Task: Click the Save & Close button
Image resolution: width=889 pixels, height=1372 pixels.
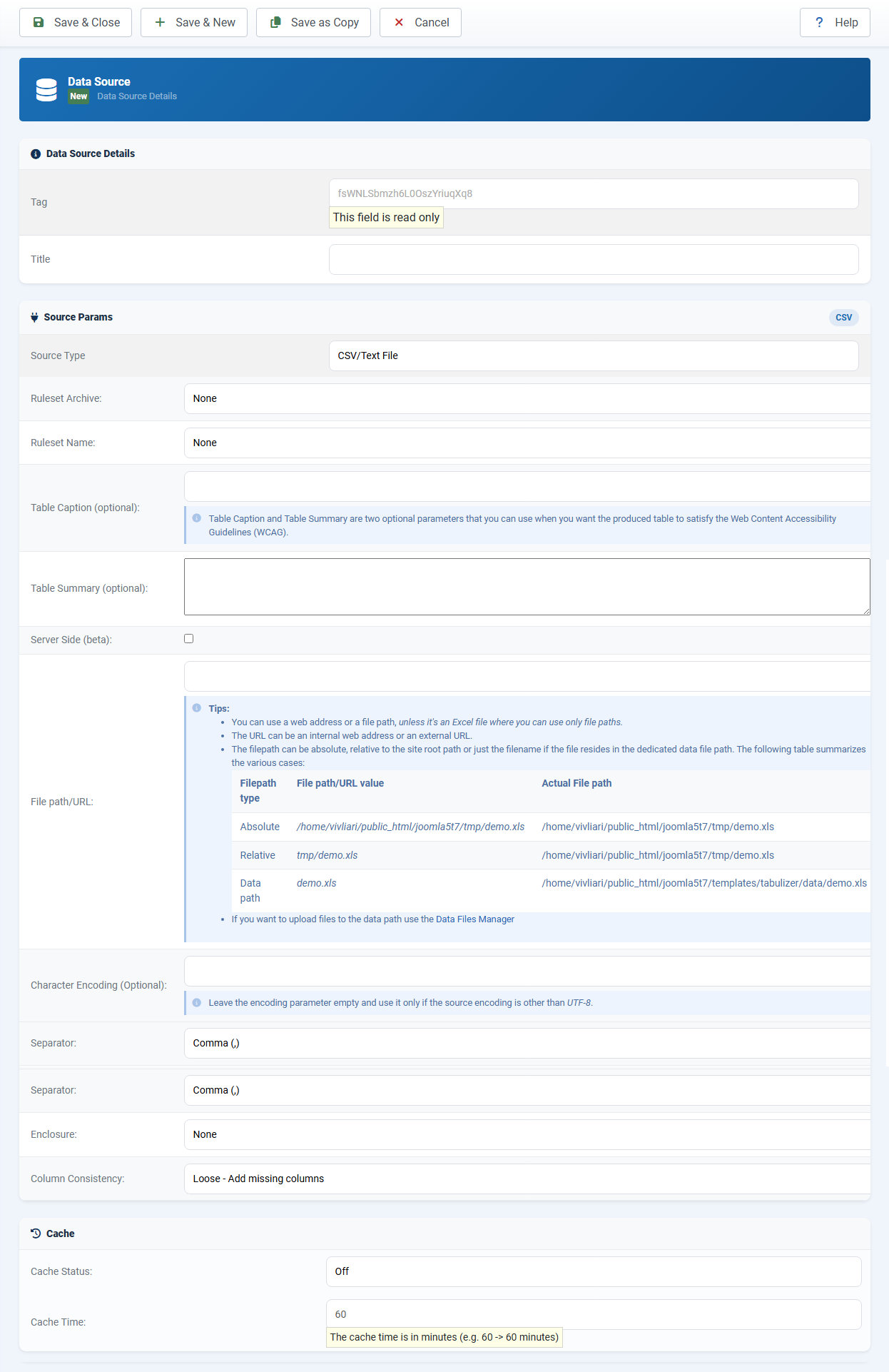Action: (76, 22)
